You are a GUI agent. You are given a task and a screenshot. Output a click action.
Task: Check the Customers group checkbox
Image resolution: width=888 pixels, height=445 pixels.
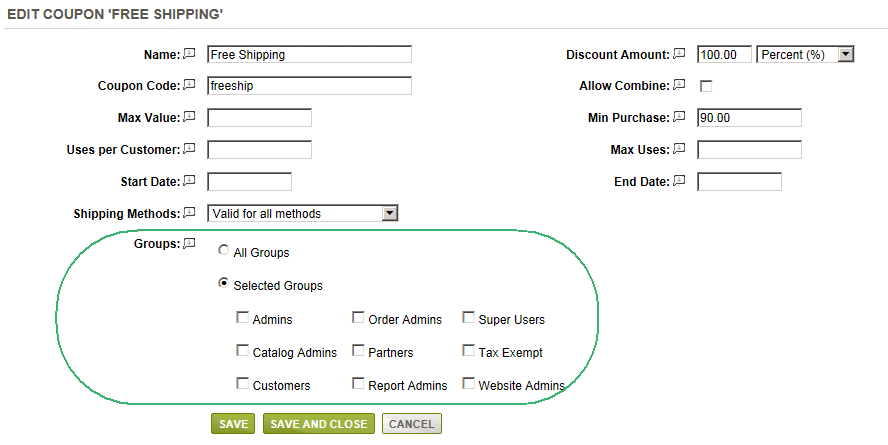tap(242, 384)
